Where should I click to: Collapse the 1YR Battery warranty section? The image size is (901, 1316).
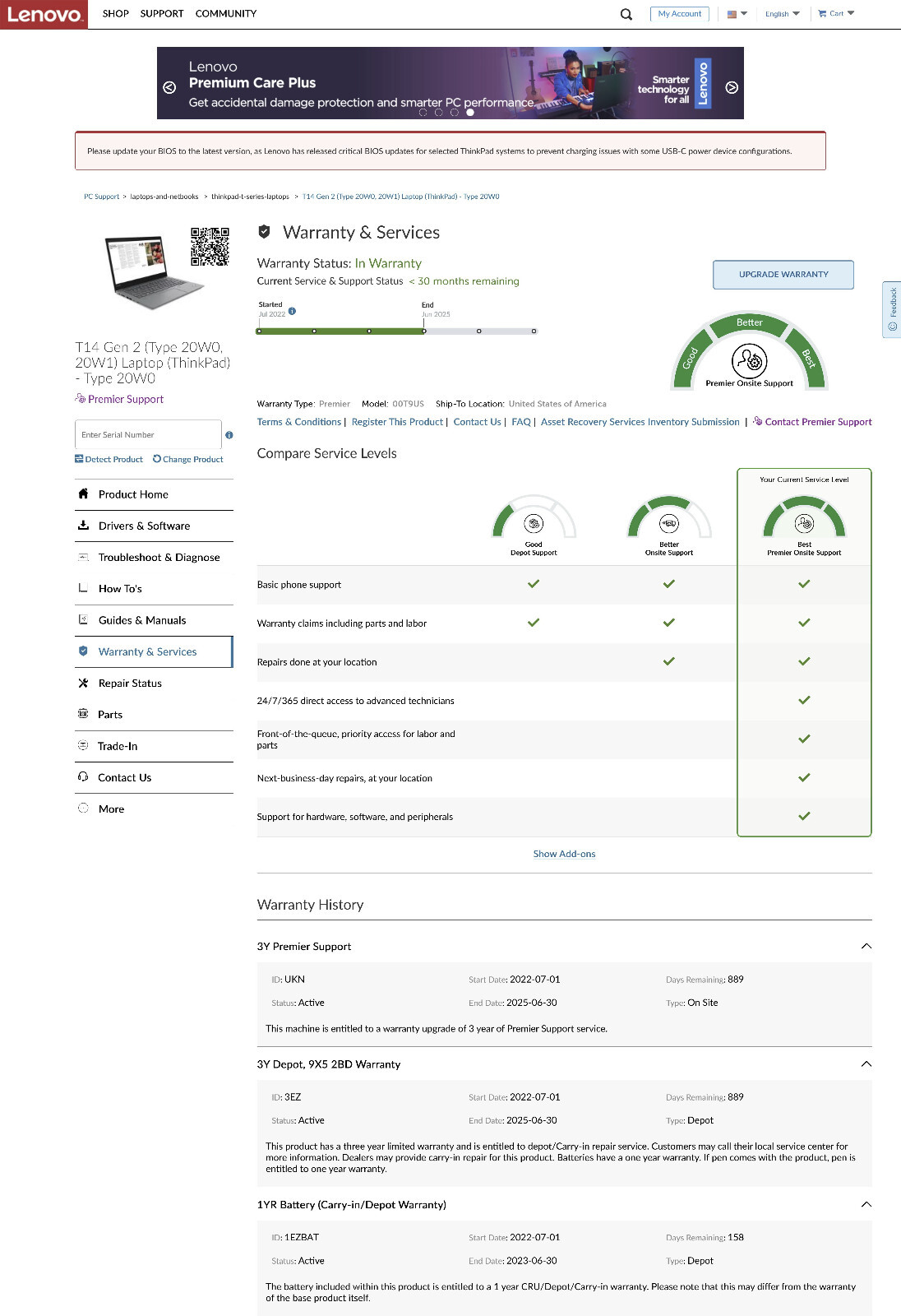coord(866,1205)
